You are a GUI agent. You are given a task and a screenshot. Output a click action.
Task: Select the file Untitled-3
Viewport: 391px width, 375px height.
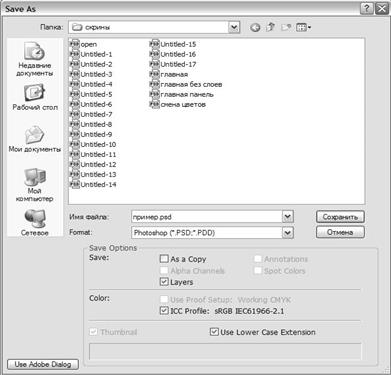pyautogui.click(x=92, y=74)
